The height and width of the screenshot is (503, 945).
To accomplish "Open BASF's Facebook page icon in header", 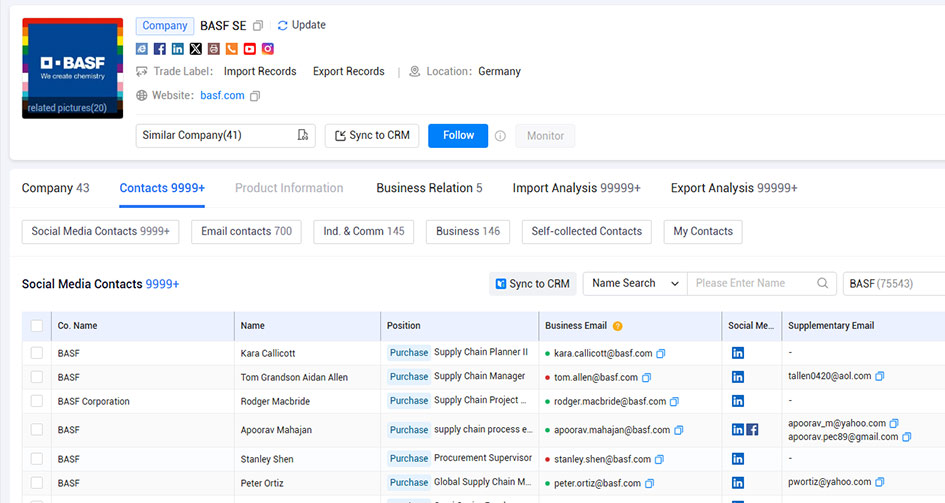I will tap(160, 49).
